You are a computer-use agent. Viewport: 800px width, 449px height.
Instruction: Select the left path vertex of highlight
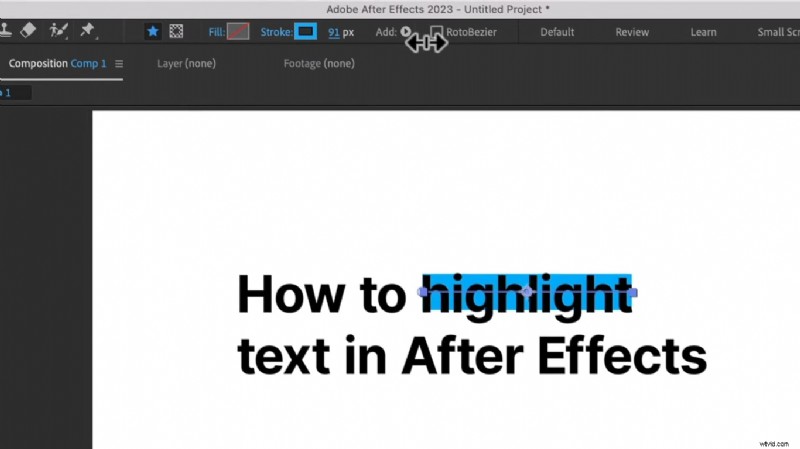pyautogui.click(x=422, y=292)
